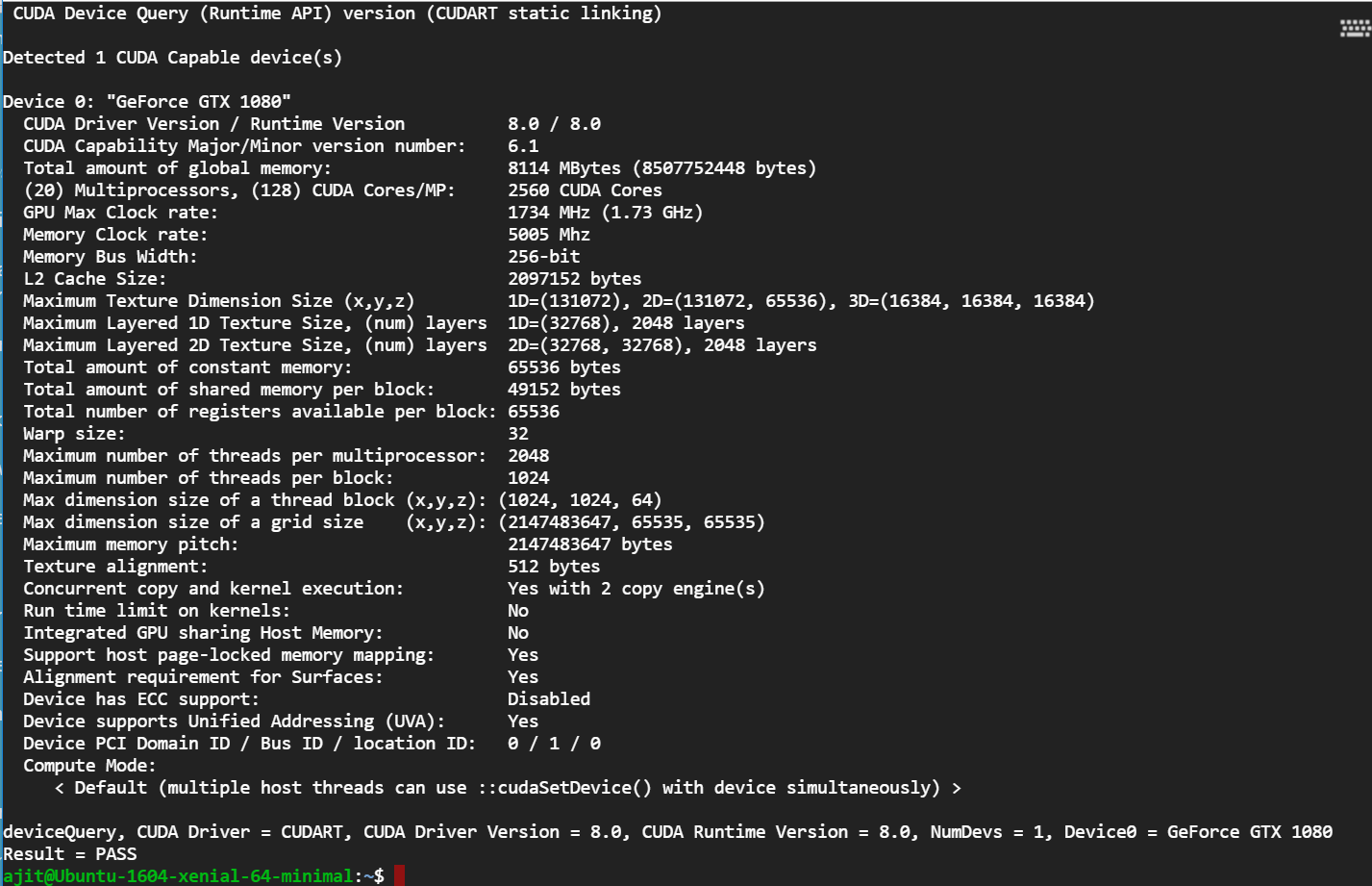The image size is (1372, 886).
Task: Click the 'Device 0: GeForce GTX 1080' heading
Action: [147, 101]
